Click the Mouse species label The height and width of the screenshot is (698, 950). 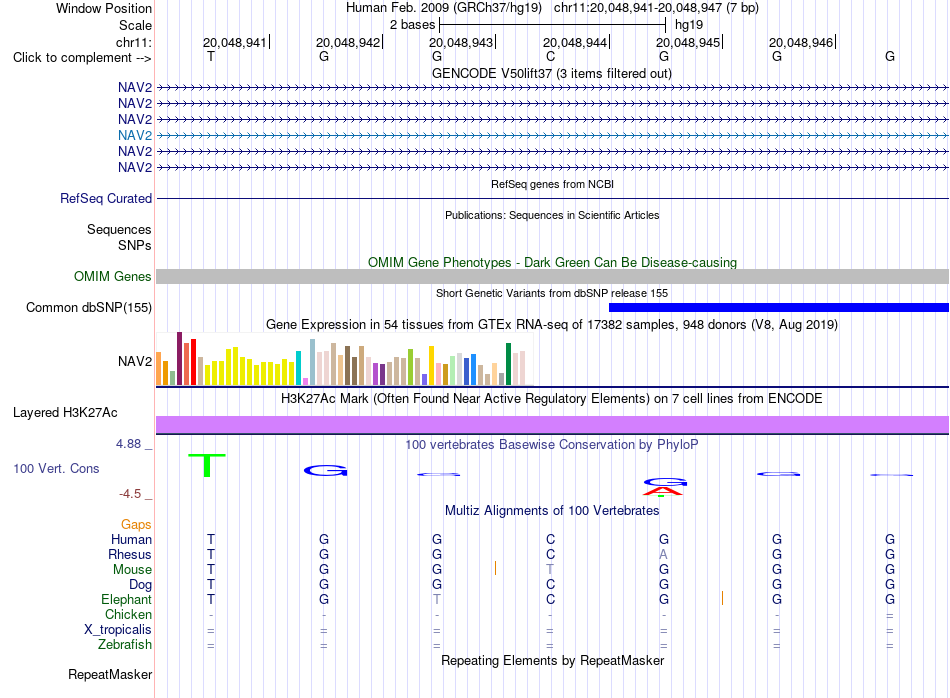click(132, 570)
